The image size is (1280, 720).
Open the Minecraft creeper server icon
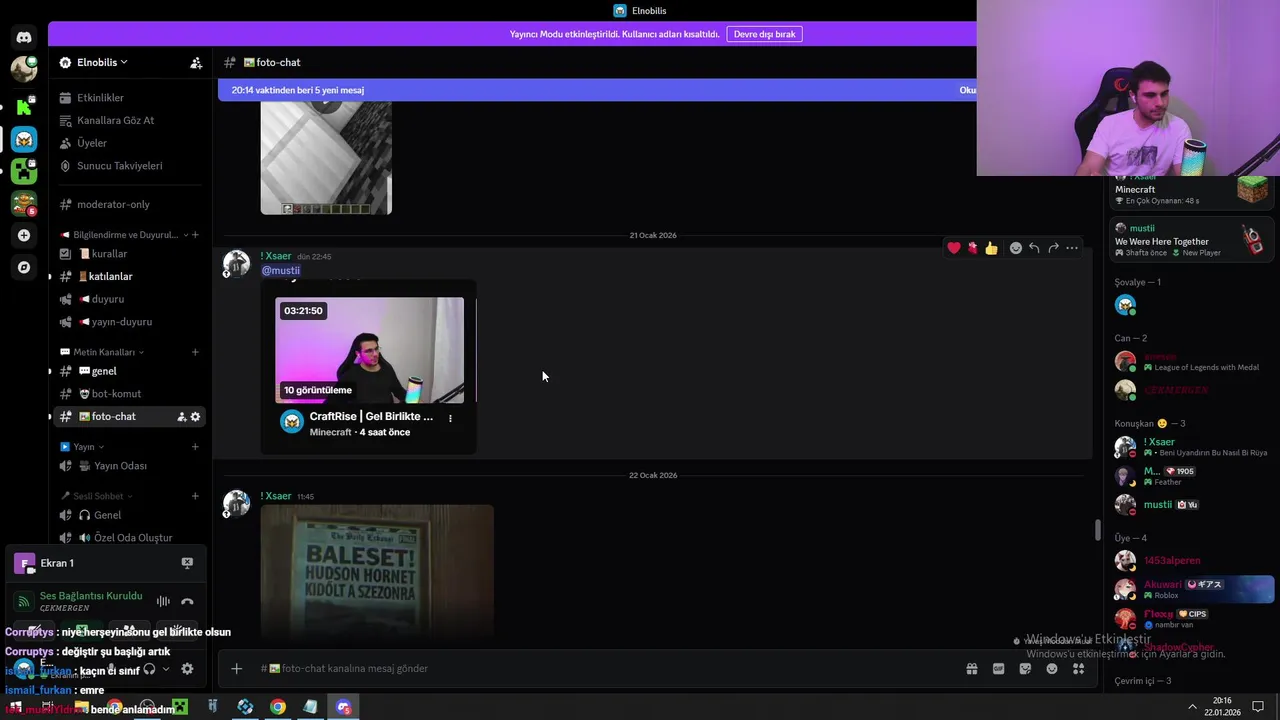(x=24, y=171)
